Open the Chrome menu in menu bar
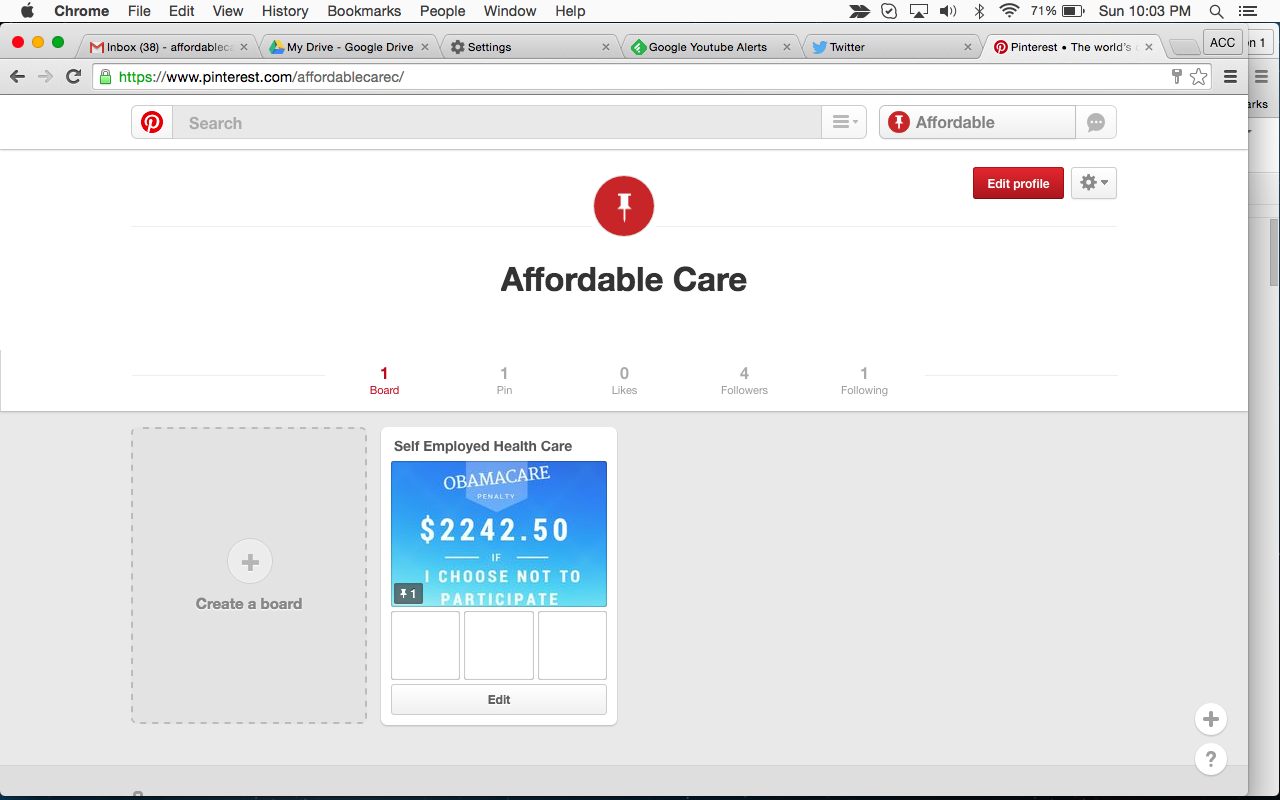The height and width of the screenshot is (800, 1280). point(81,11)
